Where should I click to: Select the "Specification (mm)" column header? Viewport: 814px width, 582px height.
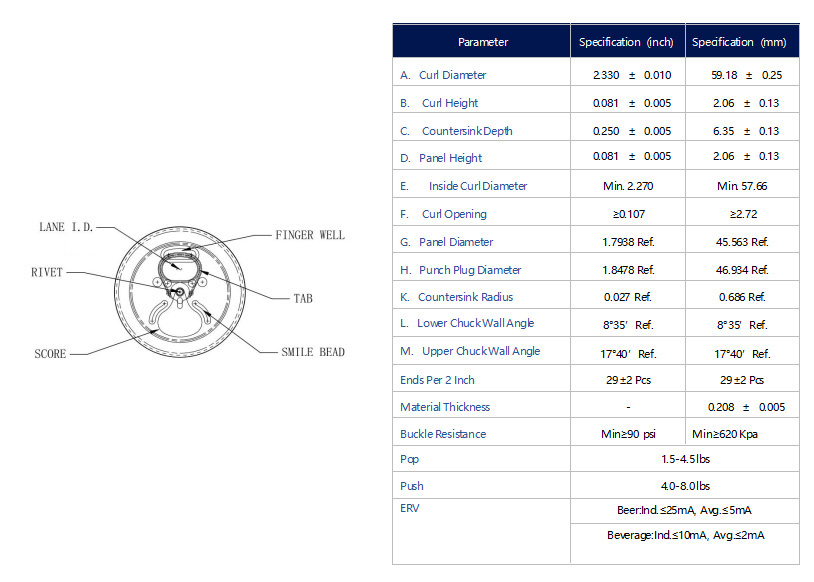click(x=740, y=42)
